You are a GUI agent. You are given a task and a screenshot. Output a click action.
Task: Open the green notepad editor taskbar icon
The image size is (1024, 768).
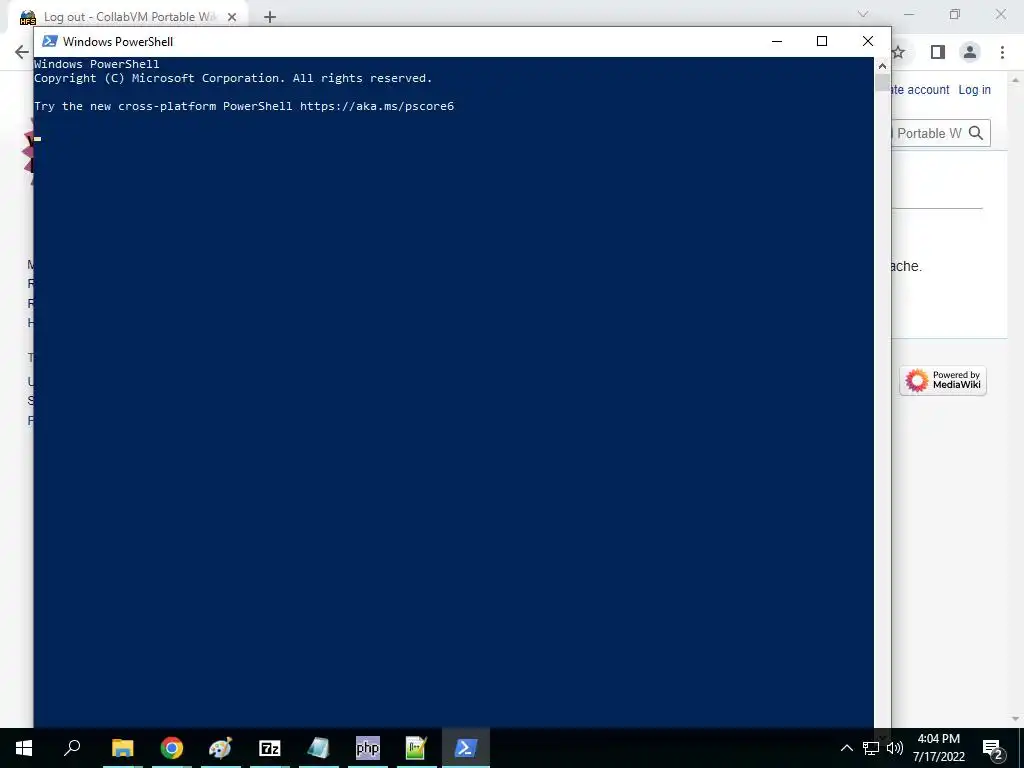coord(416,748)
